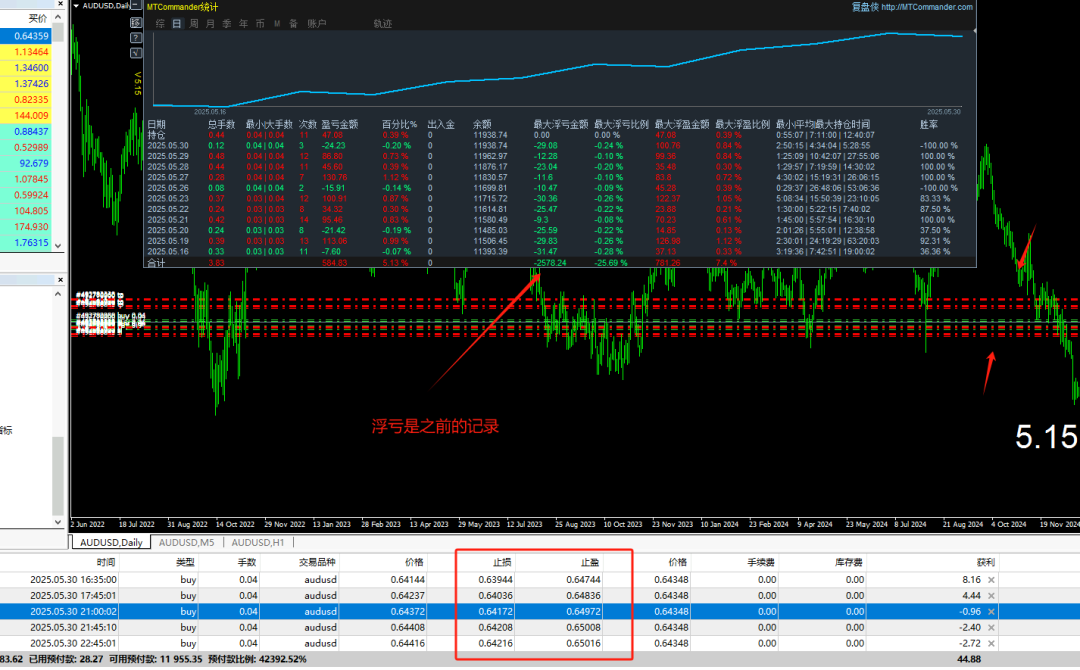Open the MTCommander.com website link

927,7
